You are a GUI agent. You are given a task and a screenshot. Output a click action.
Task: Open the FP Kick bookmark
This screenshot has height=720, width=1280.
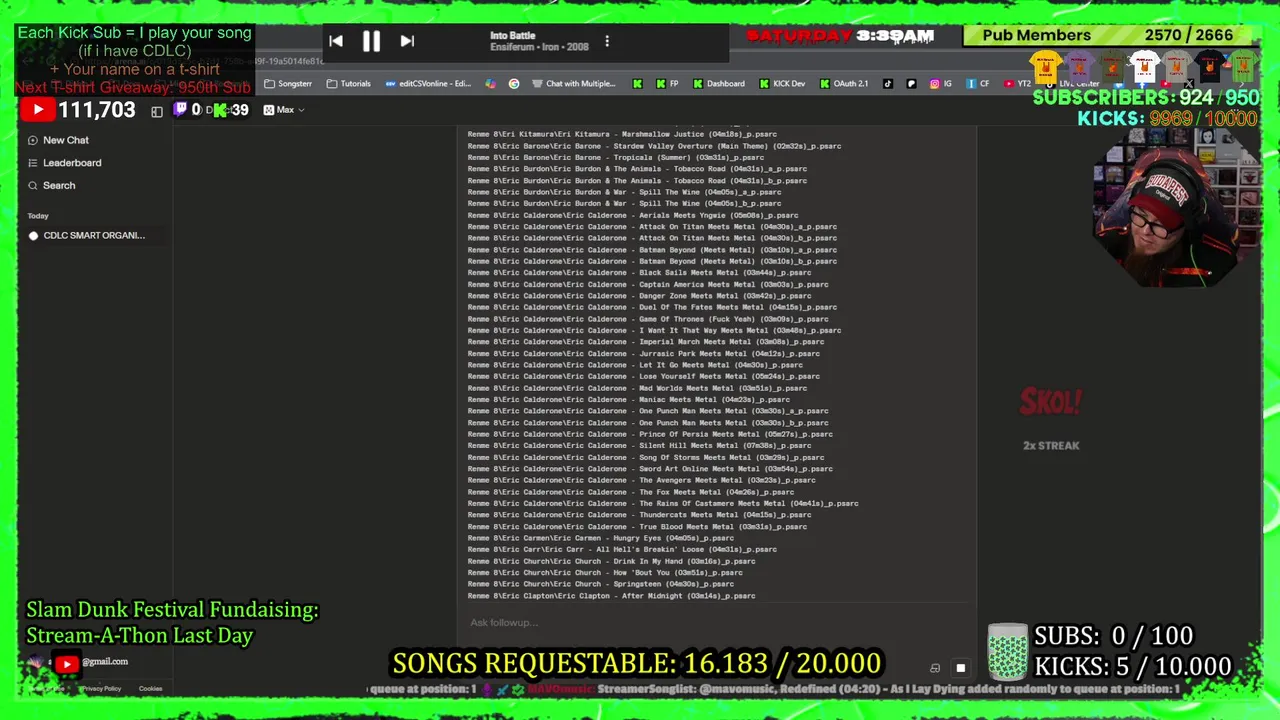click(x=667, y=84)
